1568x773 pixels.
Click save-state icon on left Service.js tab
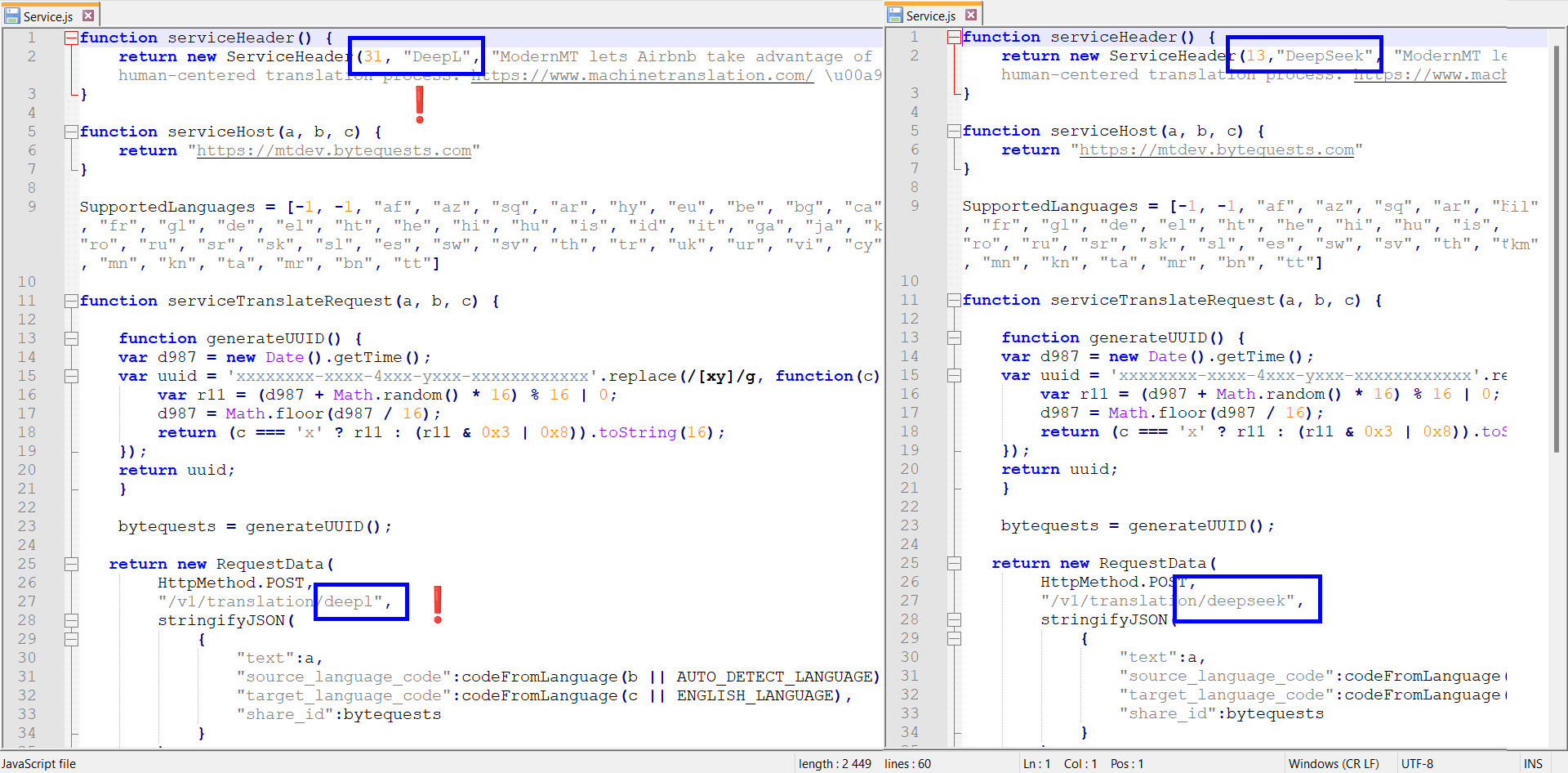[12, 16]
